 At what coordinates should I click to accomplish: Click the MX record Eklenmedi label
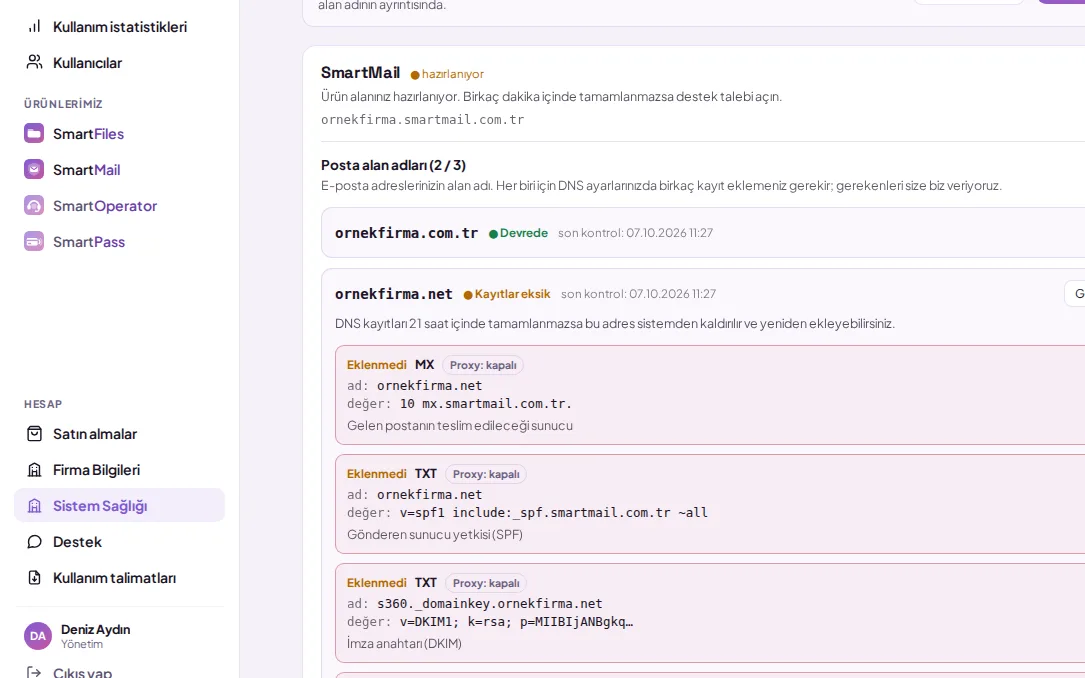pos(376,365)
